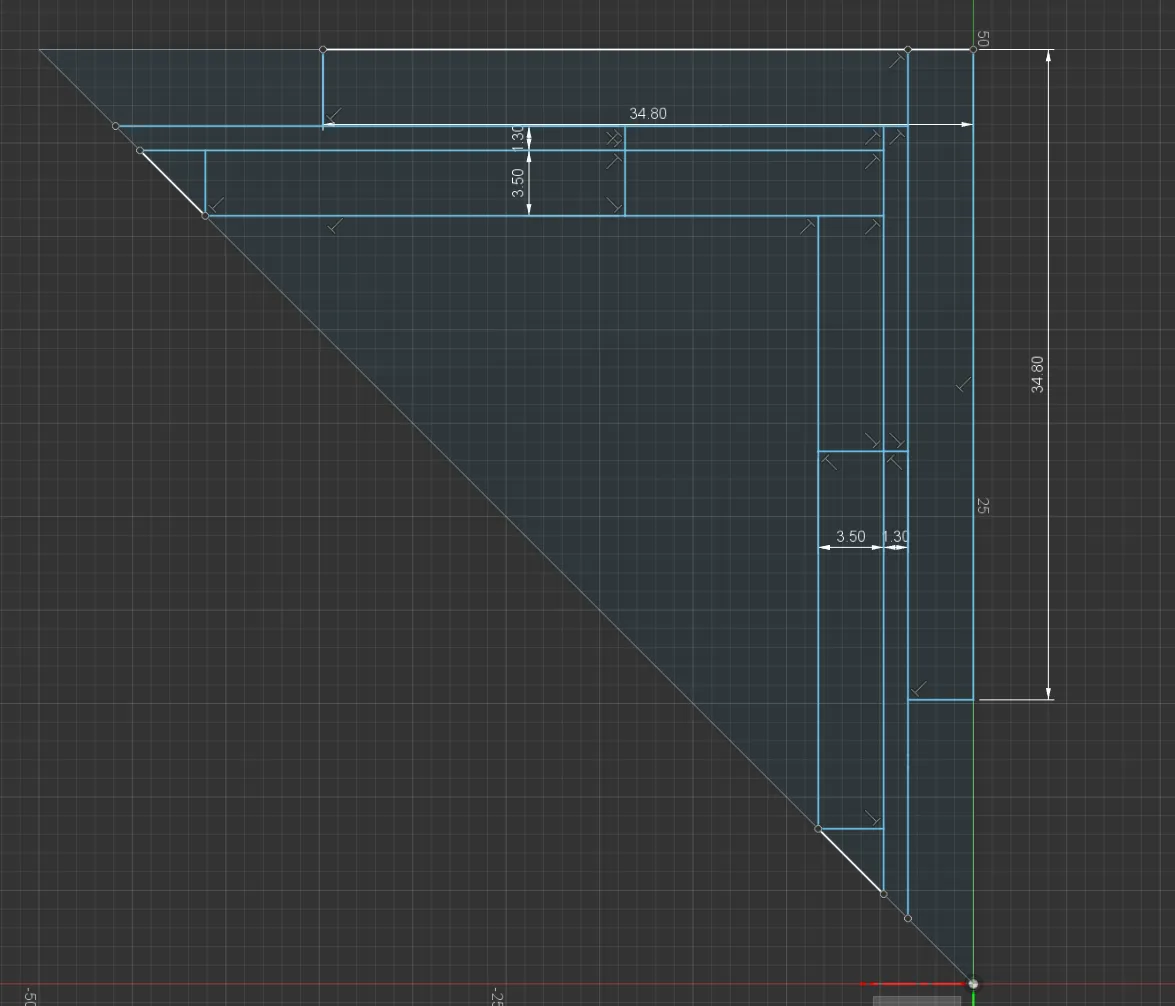
Task: Click the axis label 50 at the top right
Action: (983, 38)
